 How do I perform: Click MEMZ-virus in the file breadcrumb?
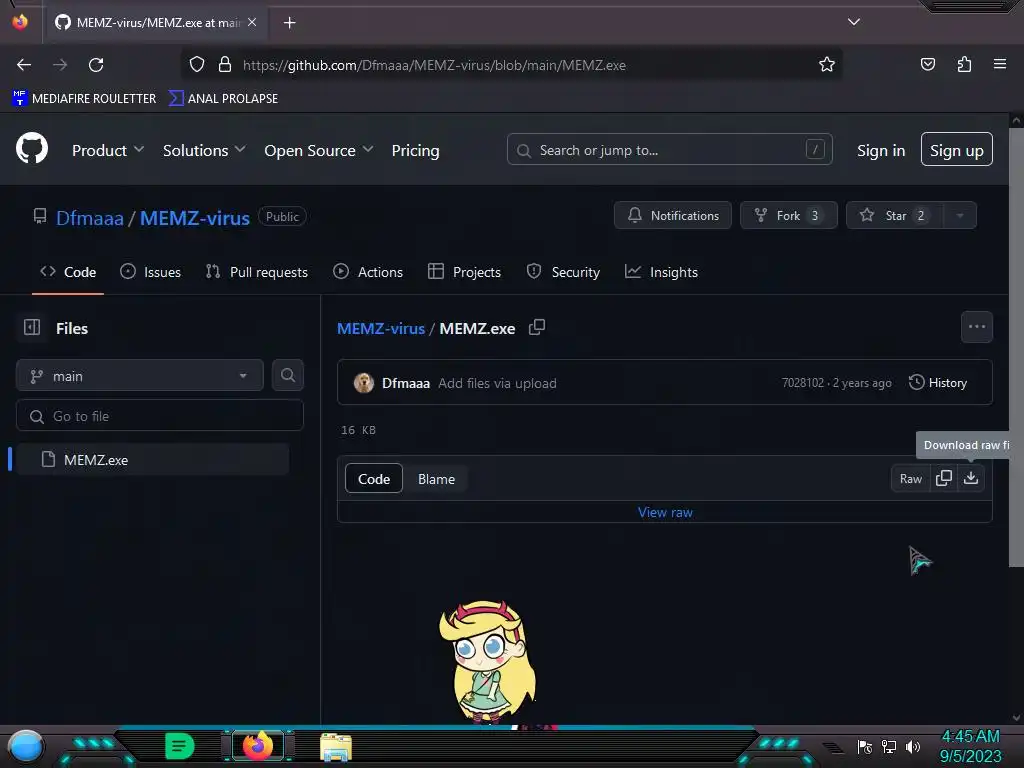(x=381, y=328)
